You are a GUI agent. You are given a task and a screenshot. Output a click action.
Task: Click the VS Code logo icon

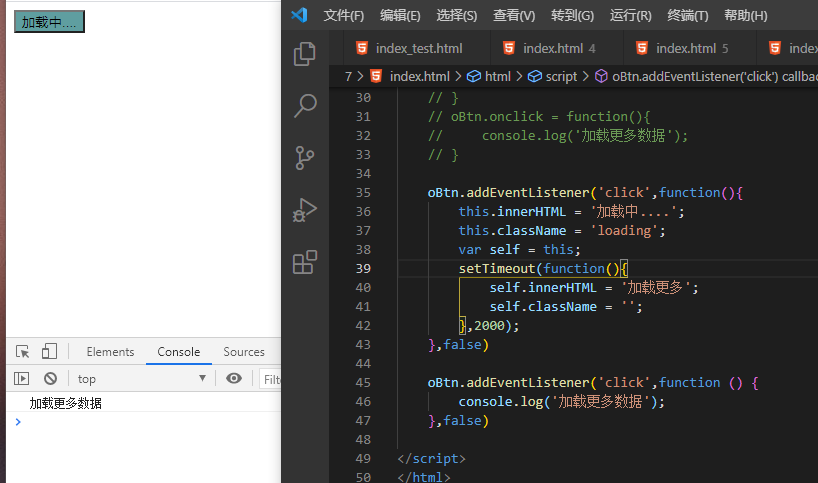click(x=299, y=15)
